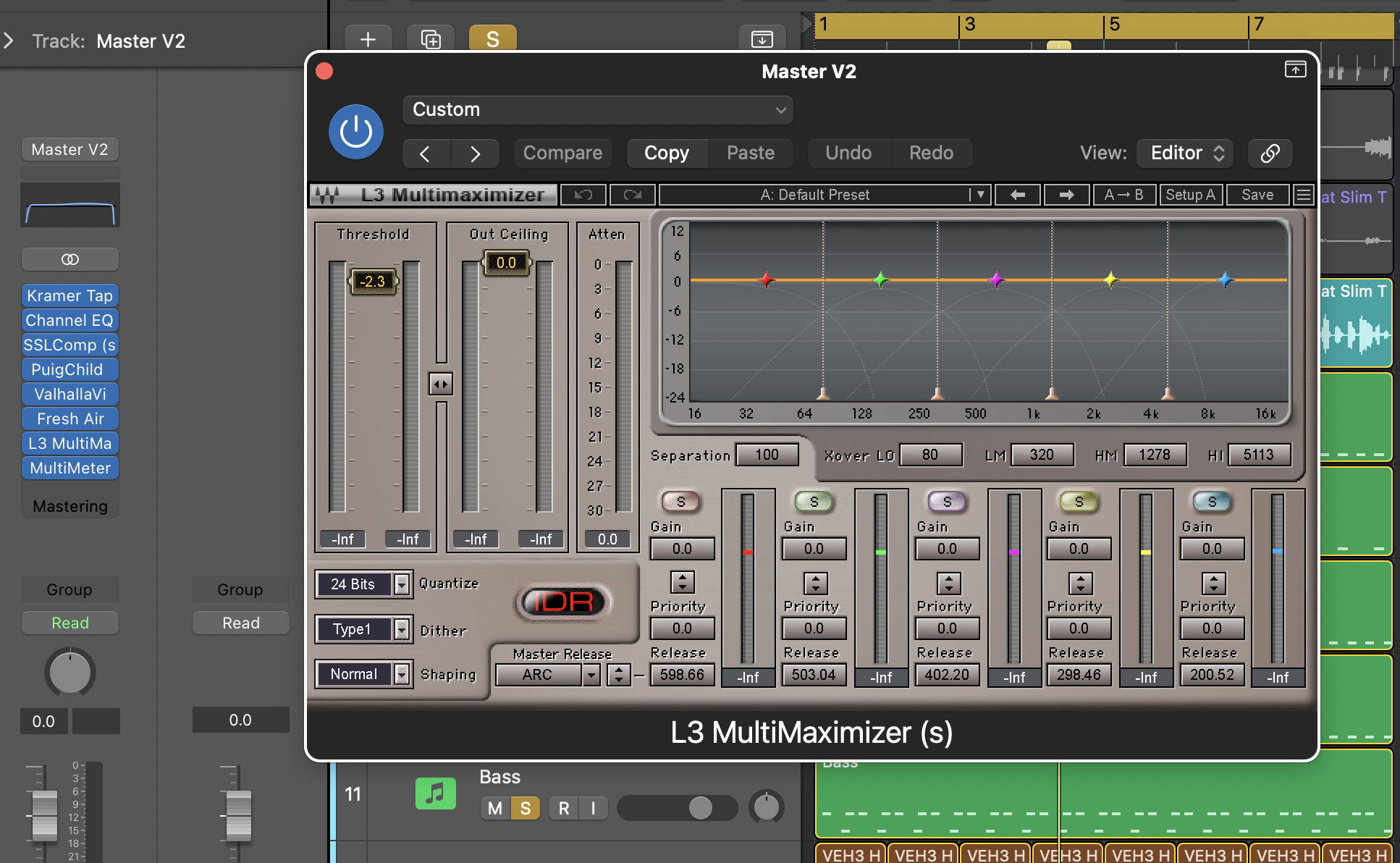Open the ARC Master Release dropdown
Image resolution: width=1400 pixels, height=863 pixels.
click(x=548, y=675)
